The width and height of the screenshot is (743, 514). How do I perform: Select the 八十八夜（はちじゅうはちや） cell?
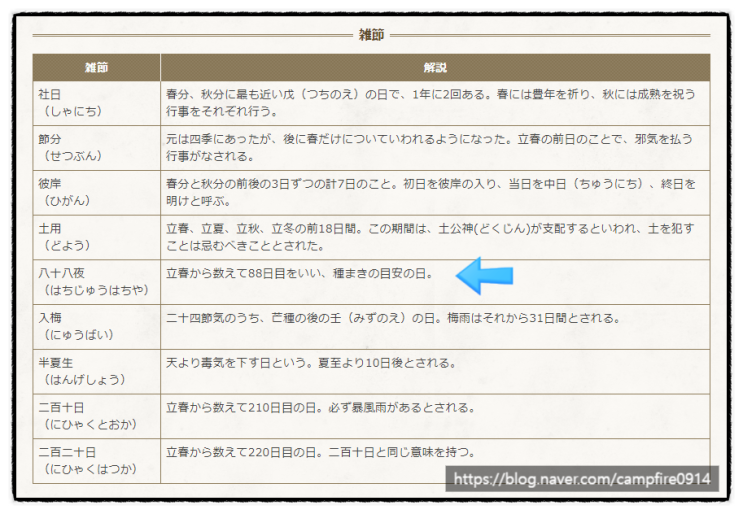click(x=97, y=282)
